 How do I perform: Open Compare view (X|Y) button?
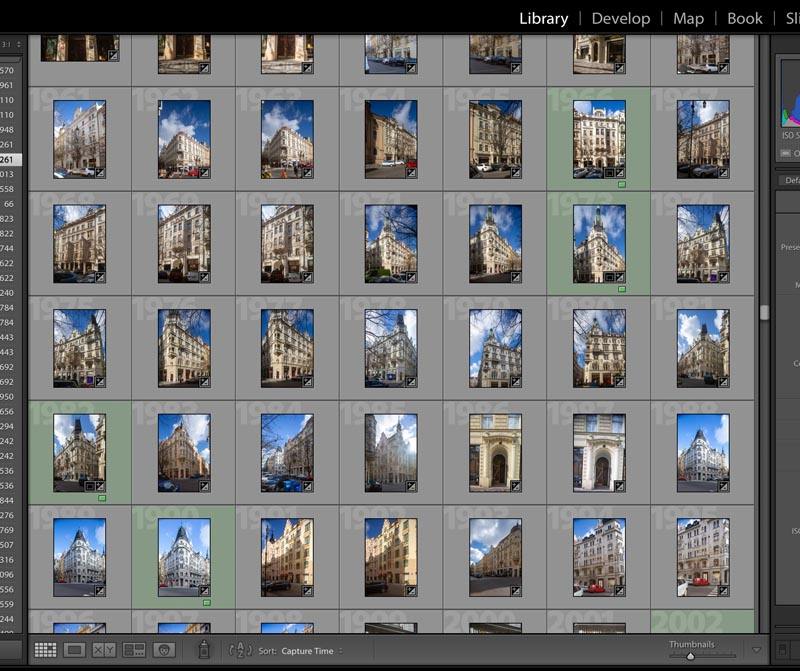pyautogui.click(x=104, y=650)
